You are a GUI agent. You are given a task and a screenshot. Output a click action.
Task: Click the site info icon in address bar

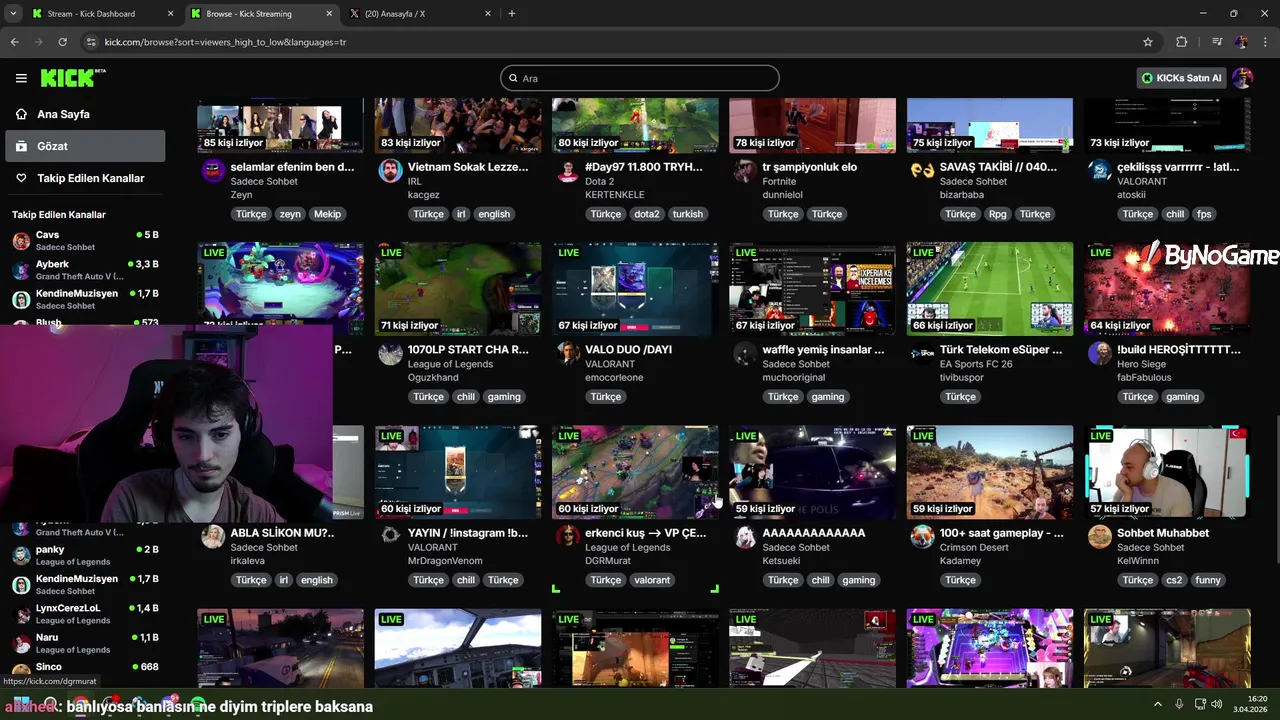[91, 42]
